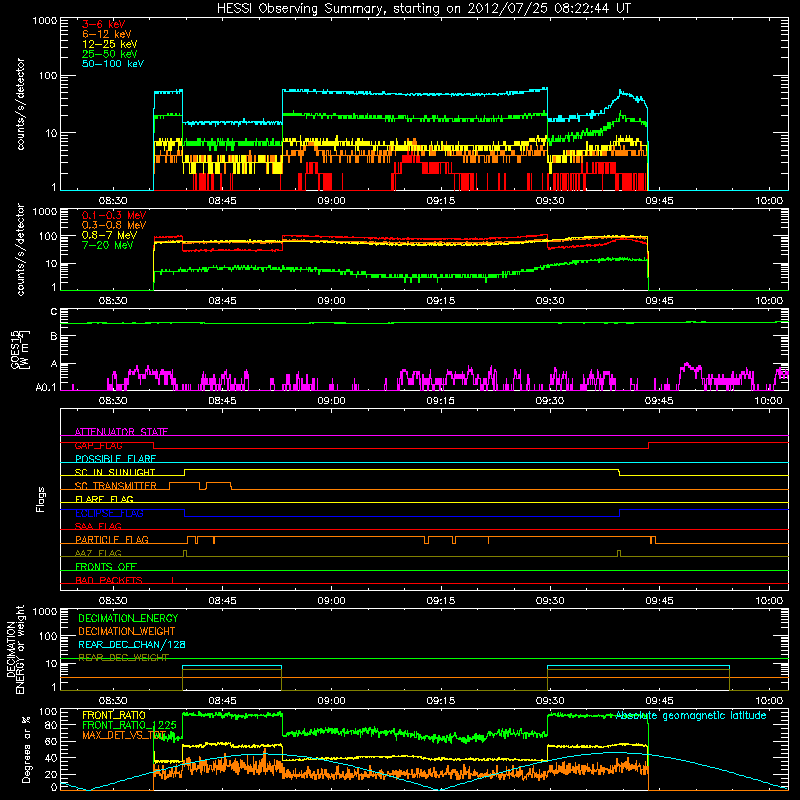Select the Absolute geomagnetic latitude label
Viewport: 800px width, 800px height.
point(691,715)
